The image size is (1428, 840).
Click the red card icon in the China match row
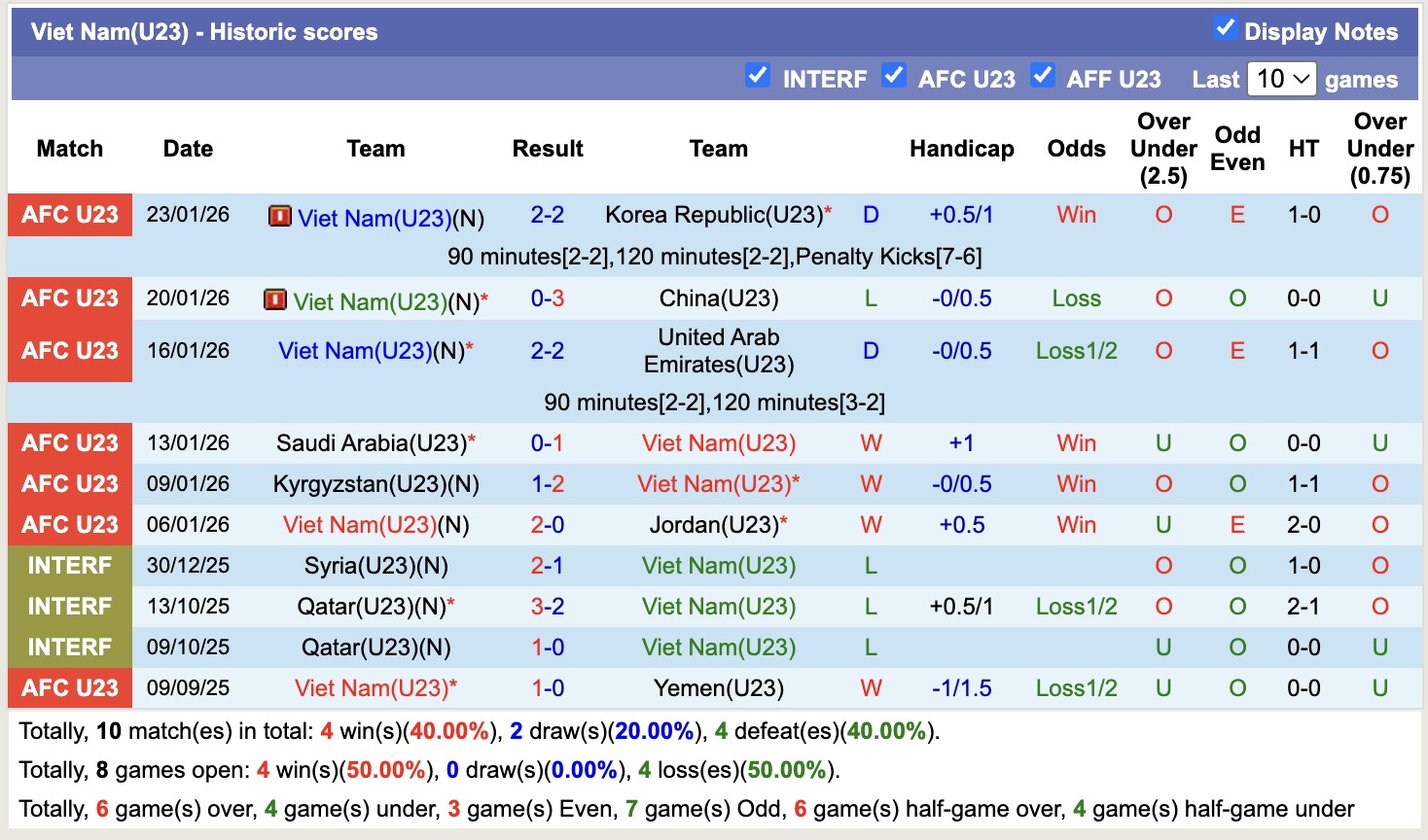(x=275, y=299)
